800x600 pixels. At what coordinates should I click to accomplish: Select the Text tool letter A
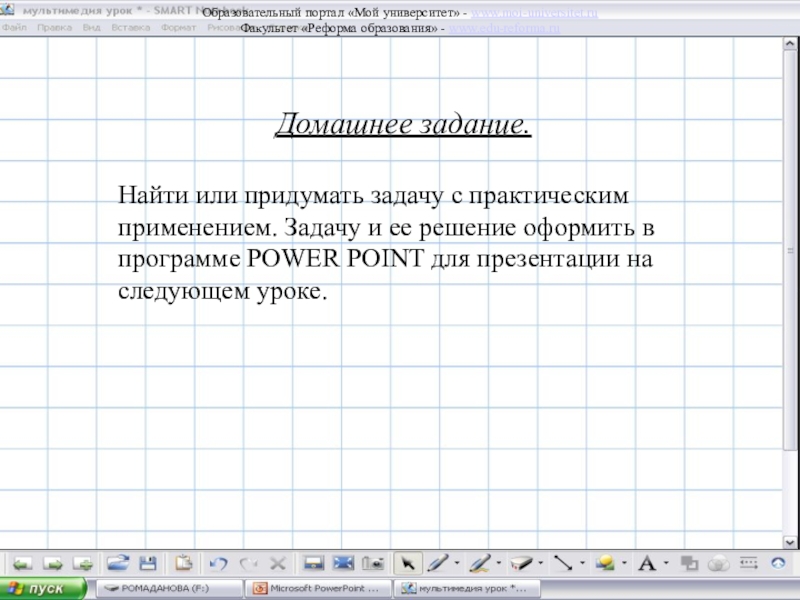tap(646, 563)
